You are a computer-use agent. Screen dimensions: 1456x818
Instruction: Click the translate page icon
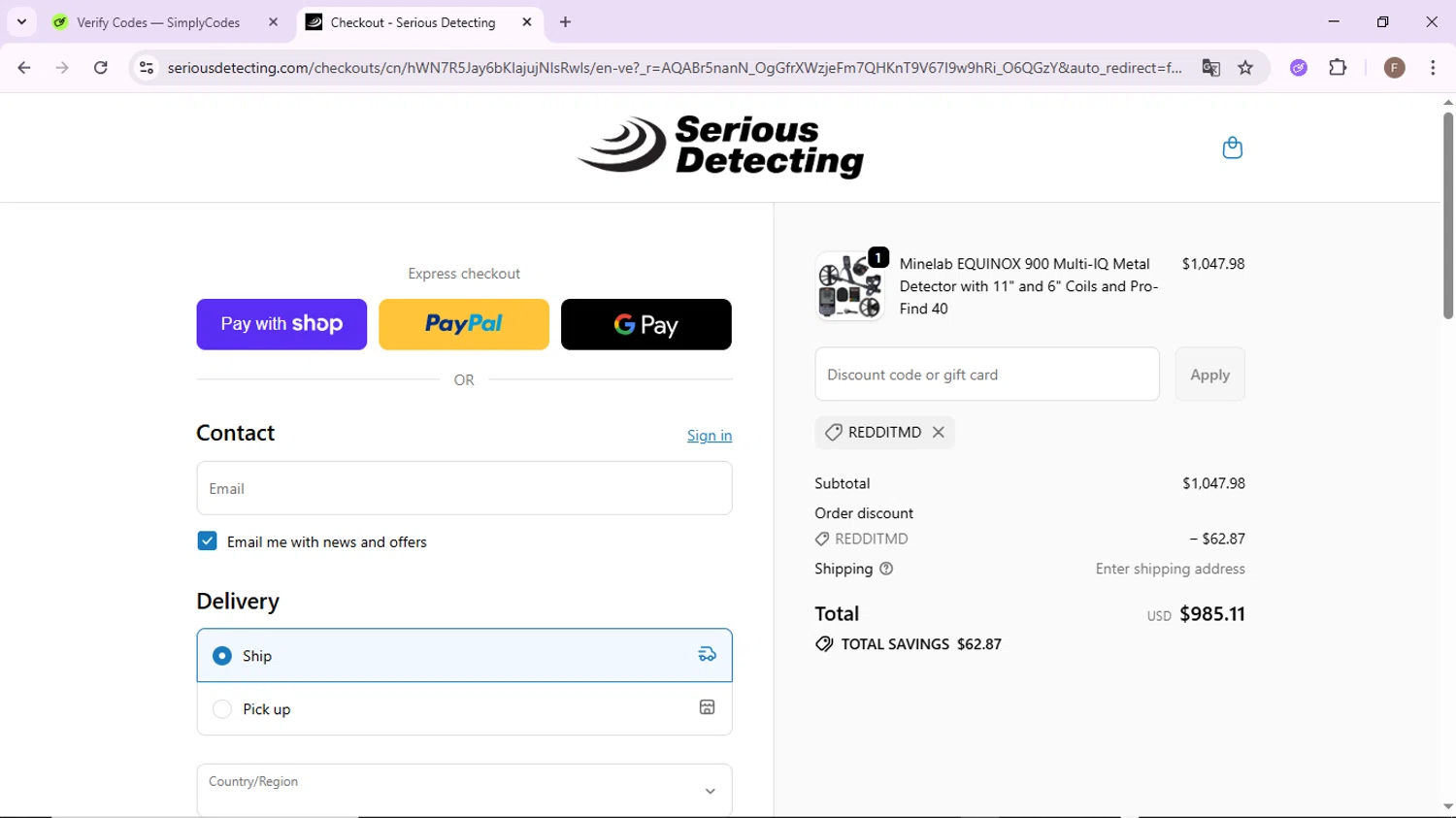[1210, 68]
